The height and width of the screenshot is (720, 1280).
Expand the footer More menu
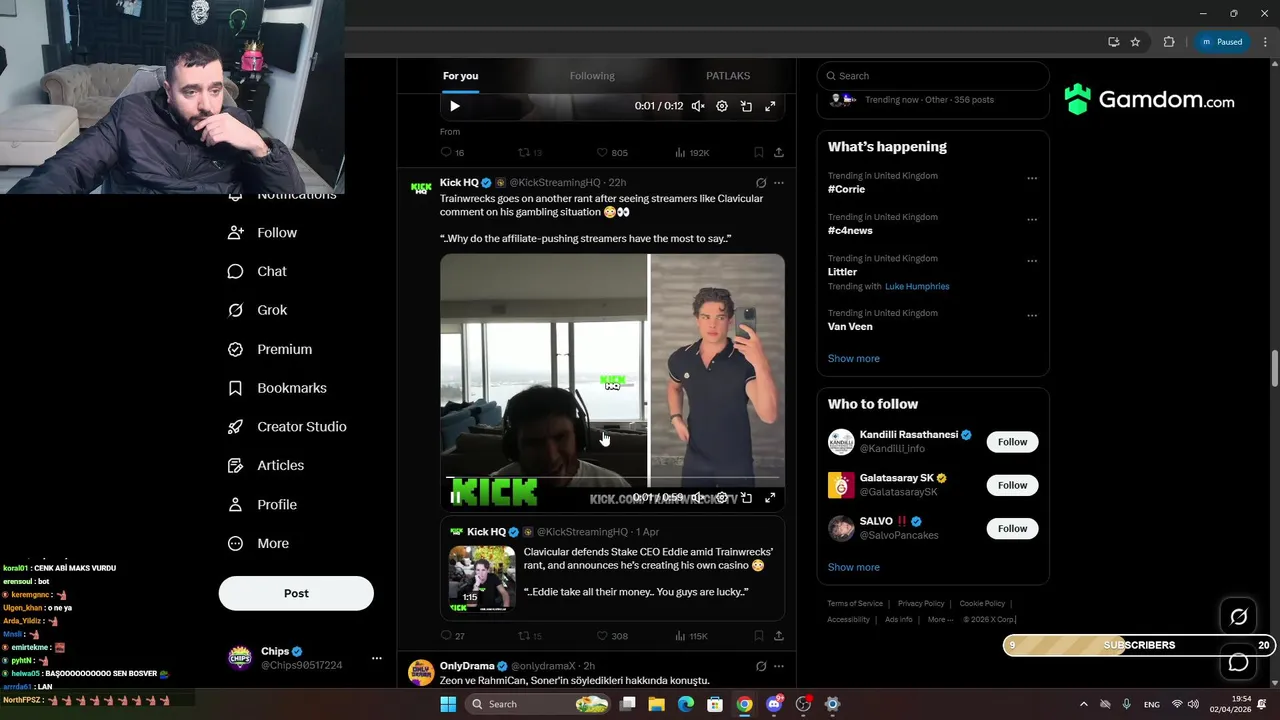click(938, 620)
